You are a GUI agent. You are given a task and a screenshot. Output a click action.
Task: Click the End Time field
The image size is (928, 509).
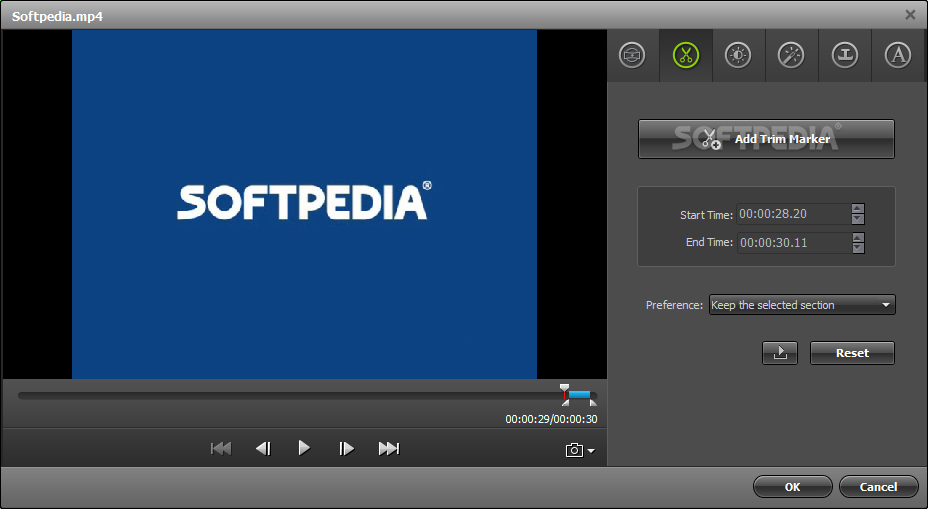pos(793,243)
